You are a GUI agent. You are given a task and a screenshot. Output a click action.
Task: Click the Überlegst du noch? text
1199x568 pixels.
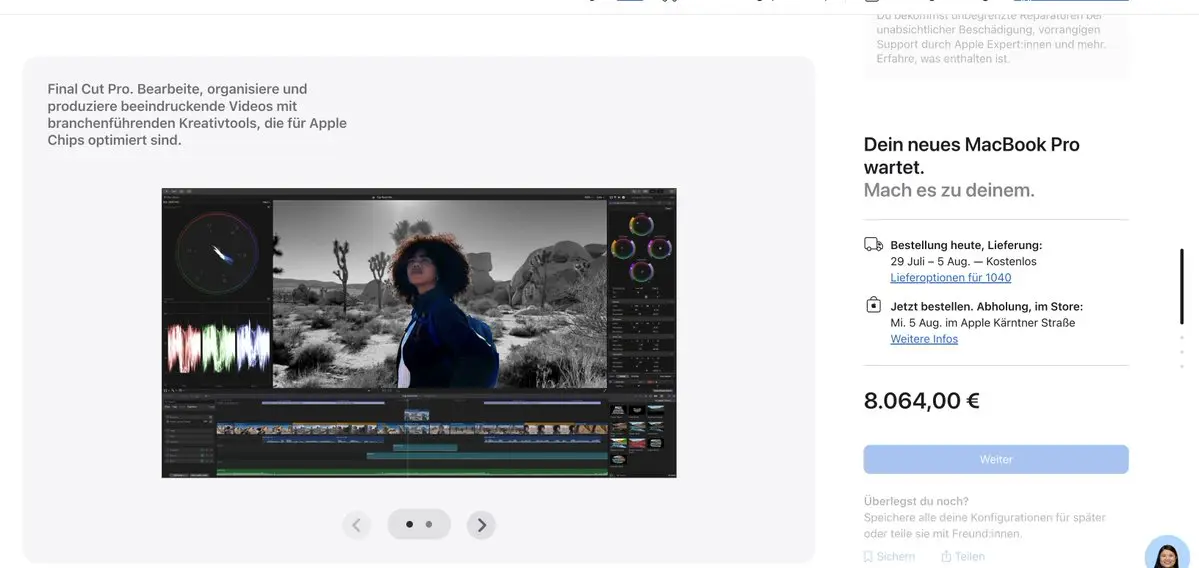[916, 501]
